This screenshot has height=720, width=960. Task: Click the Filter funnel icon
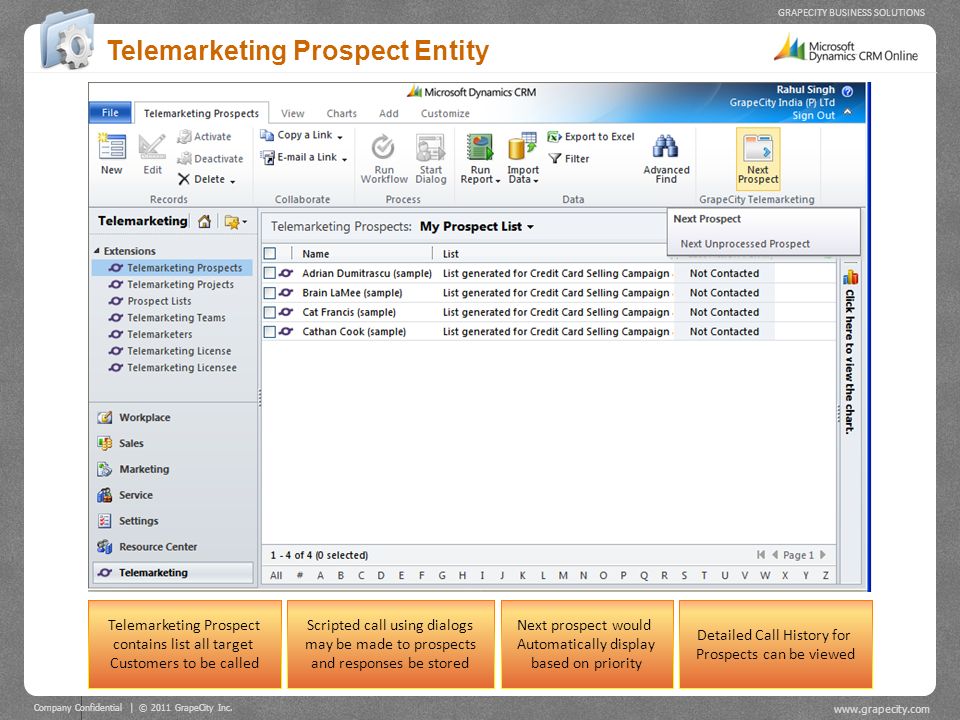(x=555, y=159)
